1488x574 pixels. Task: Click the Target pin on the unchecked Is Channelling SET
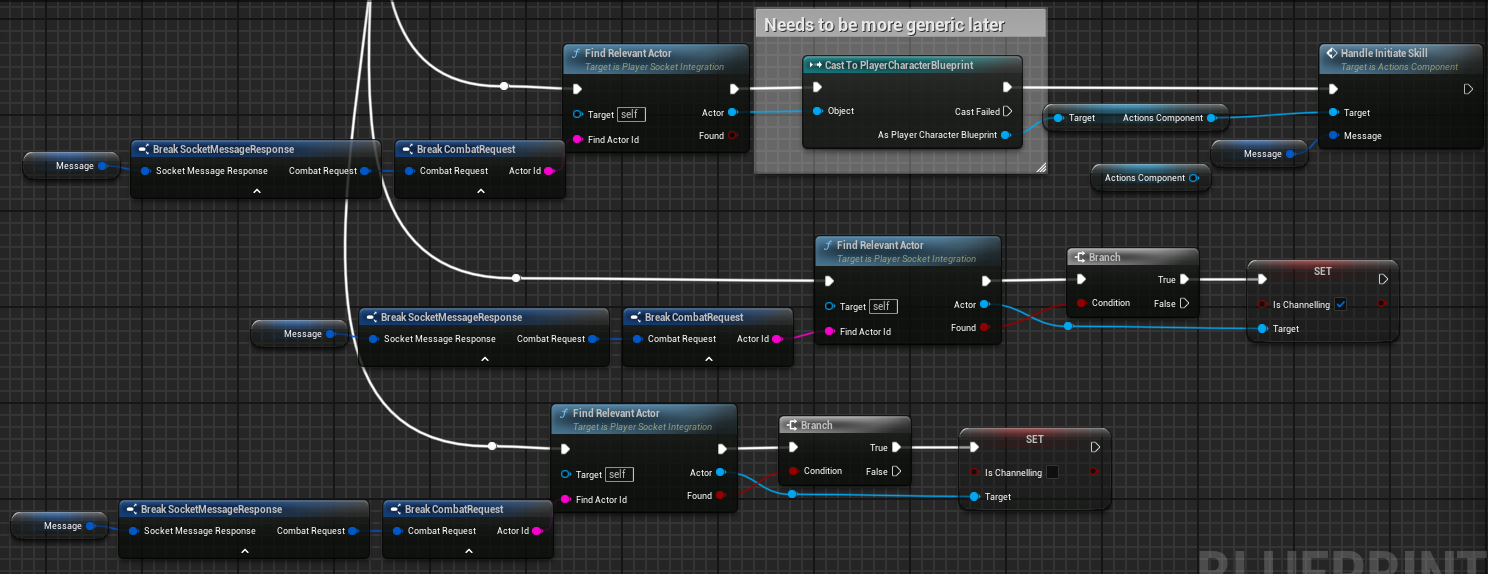coord(976,497)
